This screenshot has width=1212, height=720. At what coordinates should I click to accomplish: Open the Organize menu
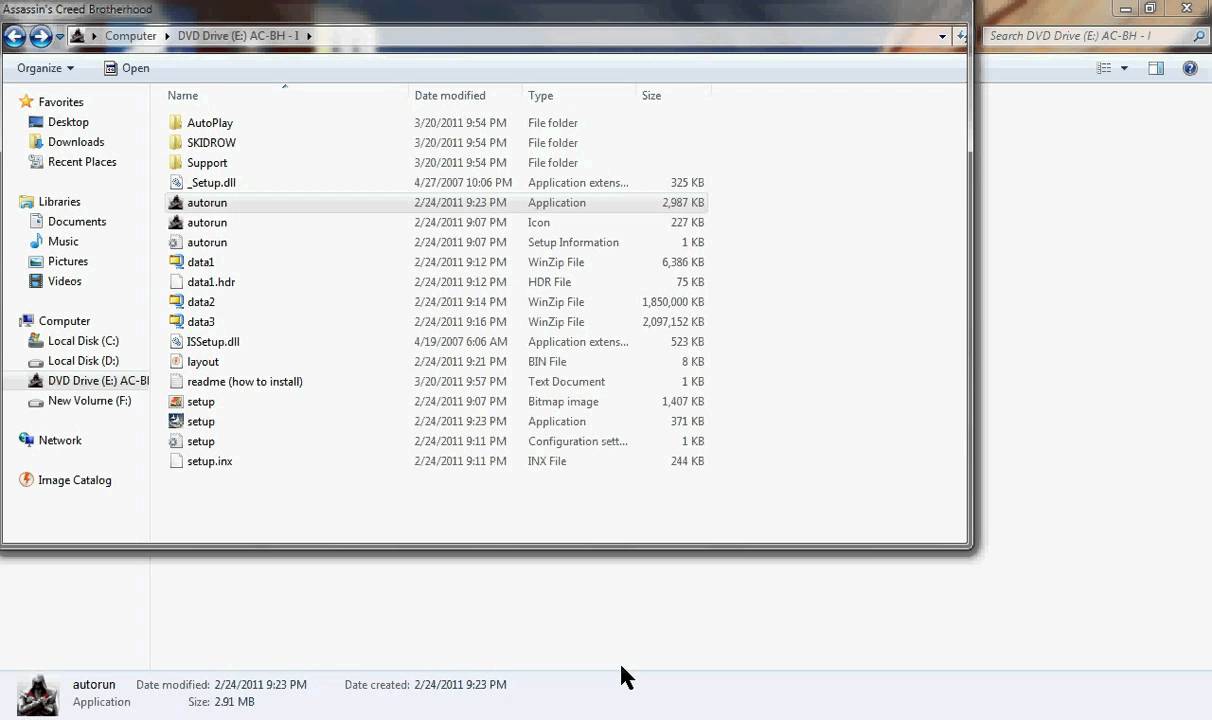pyautogui.click(x=45, y=68)
